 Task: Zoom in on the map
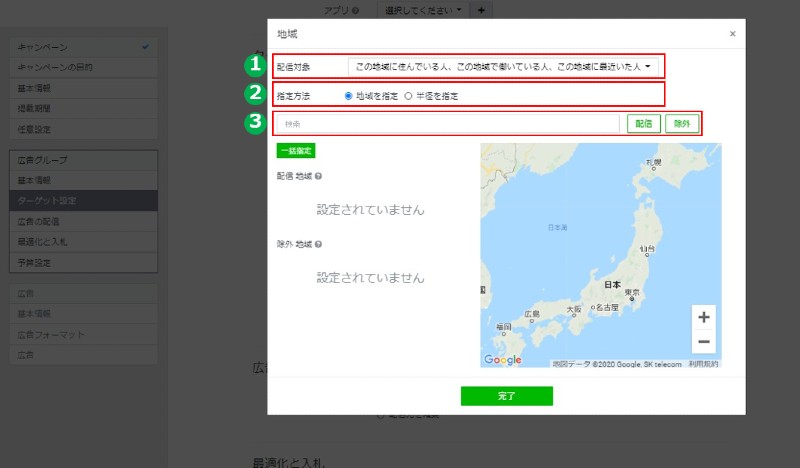coord(704,317)
